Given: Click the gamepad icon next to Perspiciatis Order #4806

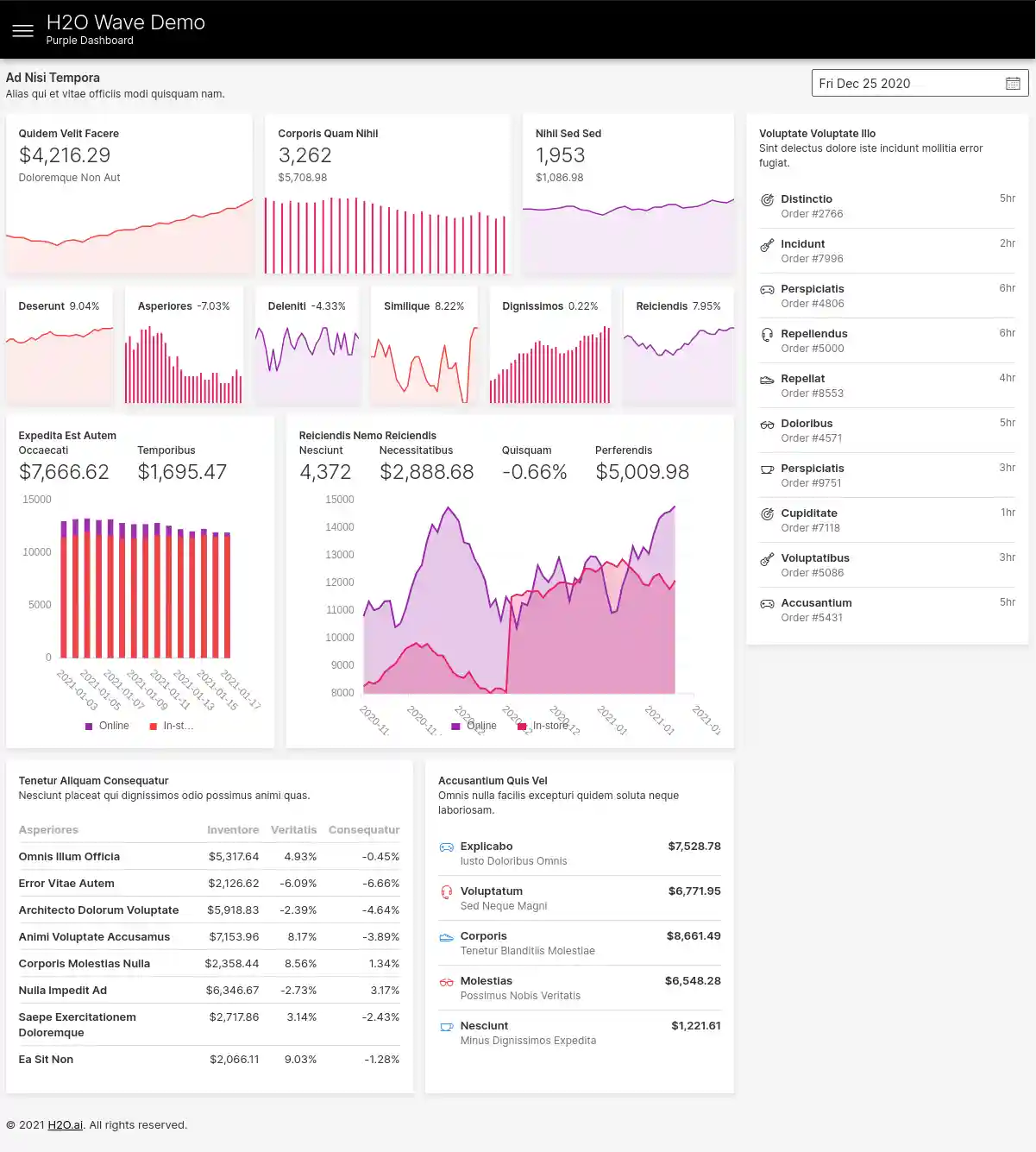Looking at the screenshot, I should click(767, 290).
